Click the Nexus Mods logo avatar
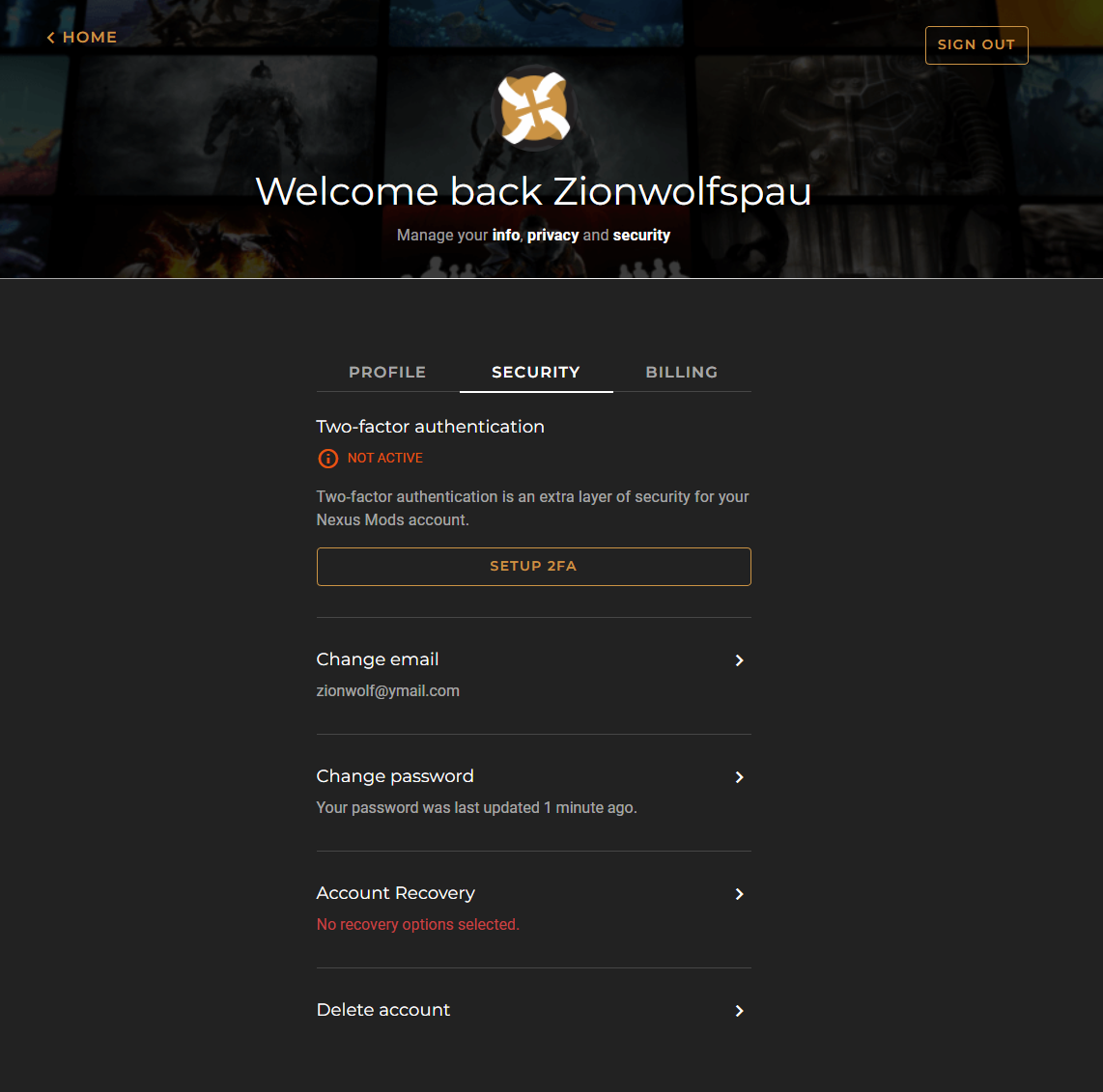This screenshot has width=1103, height=1092. [534, 108]
